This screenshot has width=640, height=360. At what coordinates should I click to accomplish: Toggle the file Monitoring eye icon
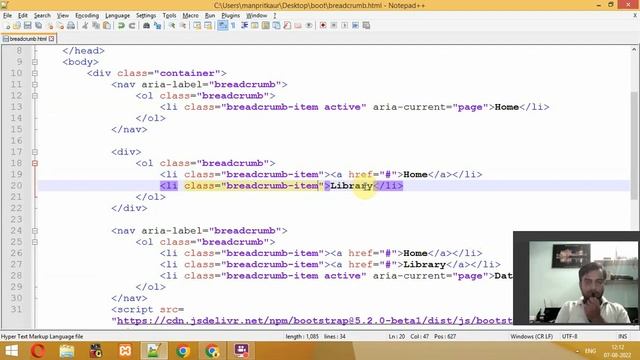point(309,25)
